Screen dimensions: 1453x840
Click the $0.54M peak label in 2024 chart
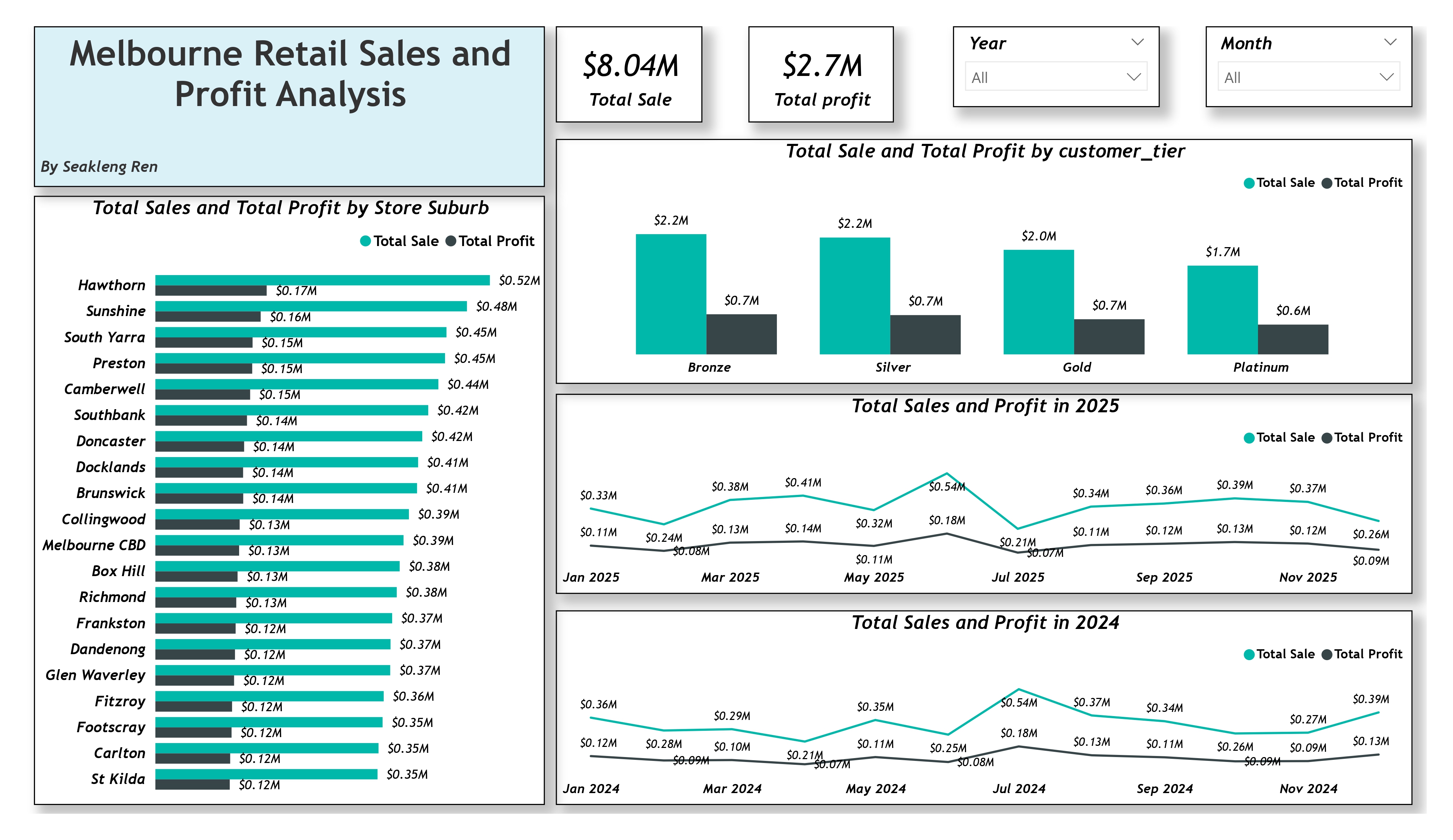pyautogui.click(x=1018, y=703)
